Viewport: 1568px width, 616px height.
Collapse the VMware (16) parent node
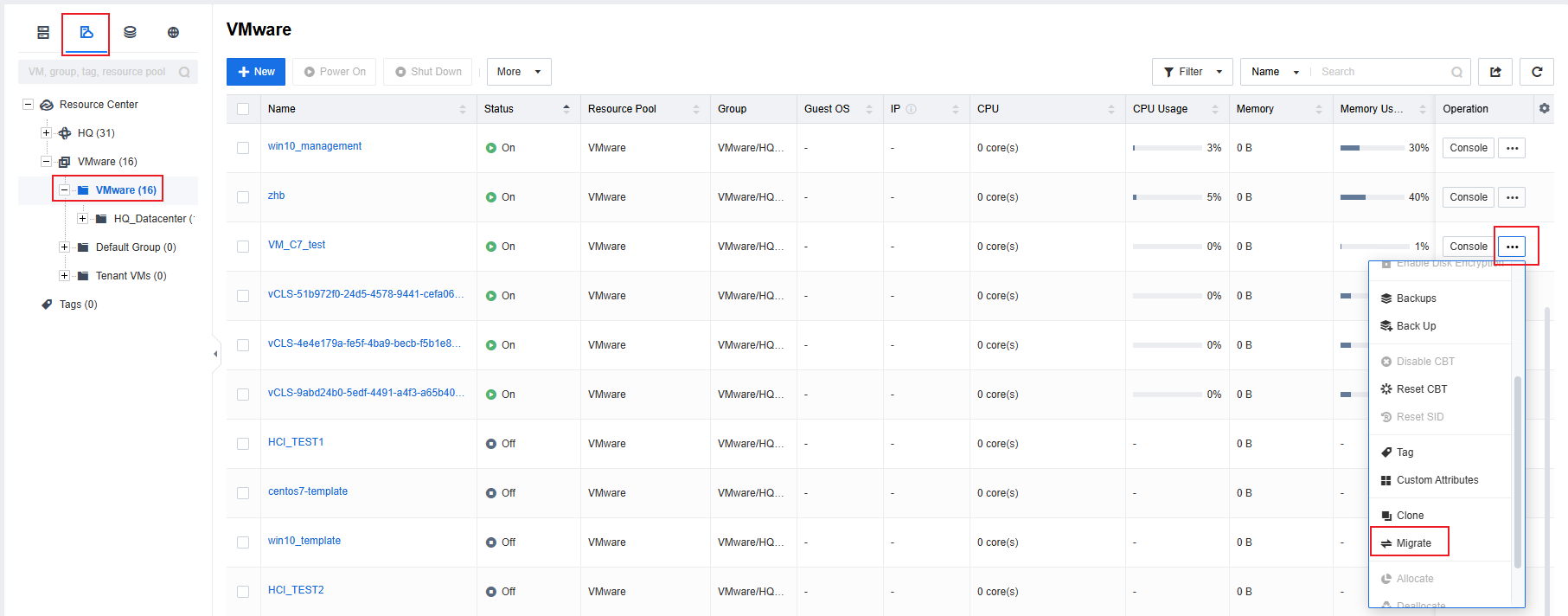tap(46, 161)
